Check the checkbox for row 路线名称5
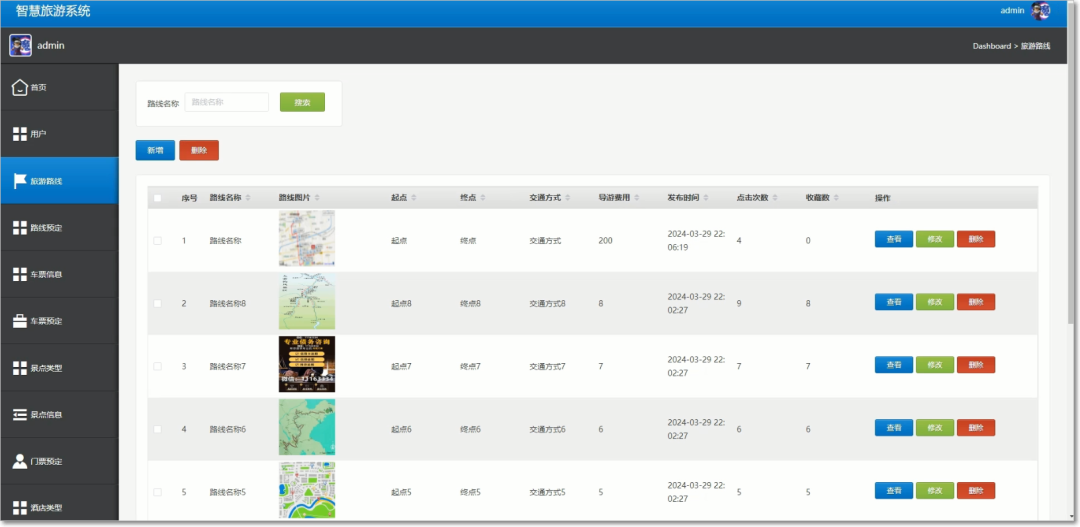The height and width of the screenshot is (527, 1080). 158,492
